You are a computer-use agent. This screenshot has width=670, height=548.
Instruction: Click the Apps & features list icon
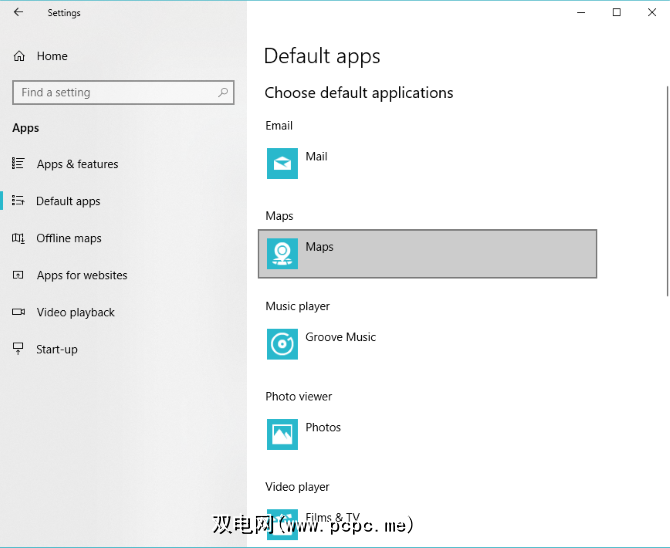coord(18,163)
